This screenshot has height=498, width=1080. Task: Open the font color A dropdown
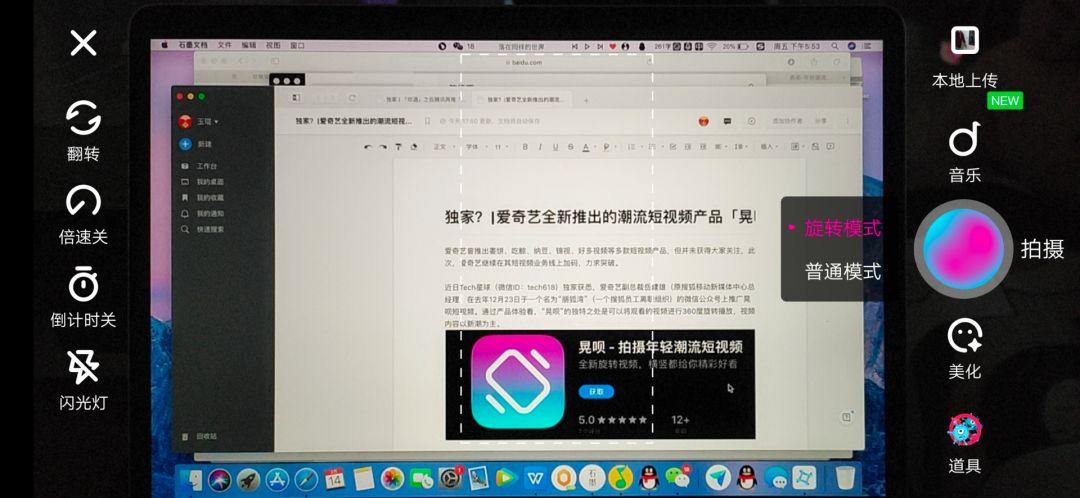click(588, 147)
